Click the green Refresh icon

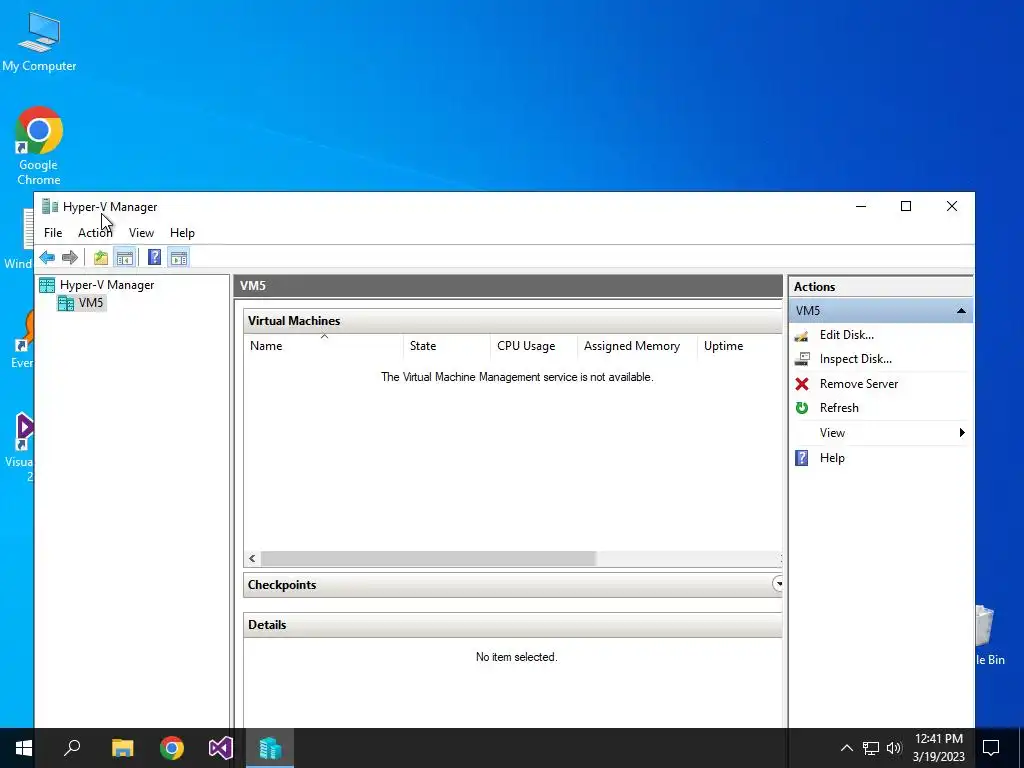(802, 408)
